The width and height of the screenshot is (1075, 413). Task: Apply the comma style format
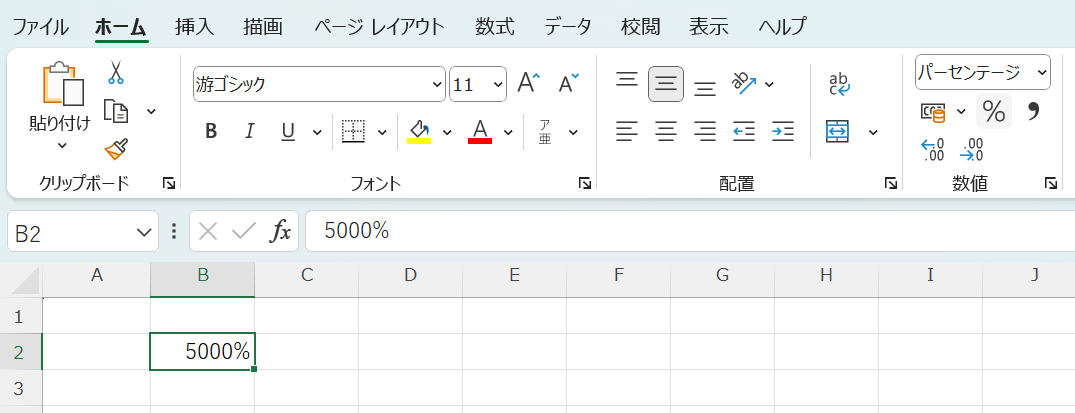(x=1033, y=111)
